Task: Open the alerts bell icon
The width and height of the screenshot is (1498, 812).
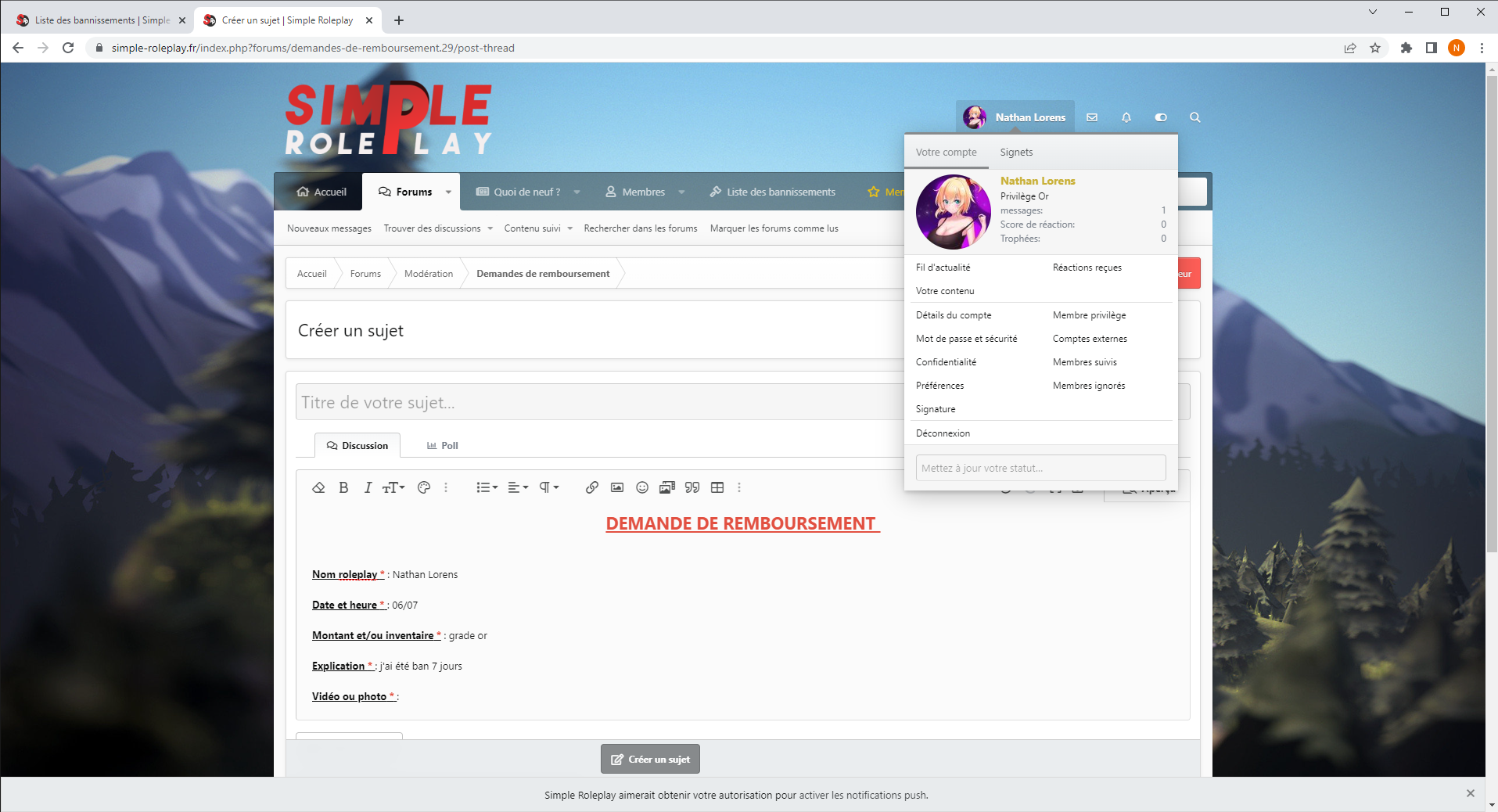Action: 1126,117
